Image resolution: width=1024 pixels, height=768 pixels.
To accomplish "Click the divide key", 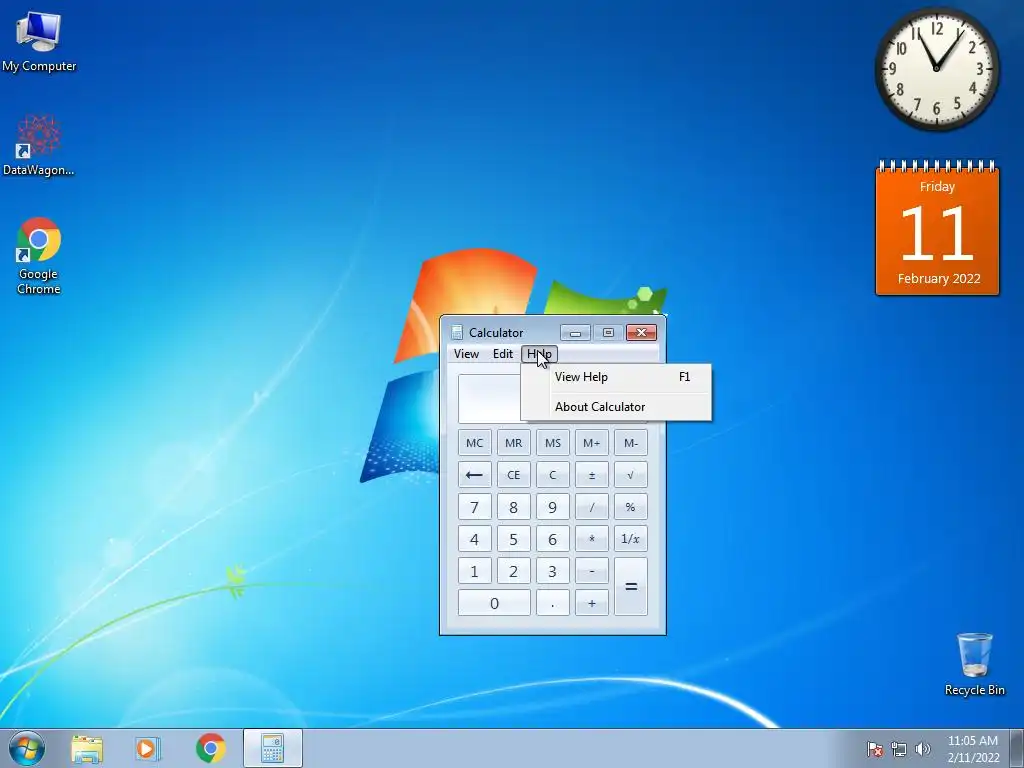I will tap(592, 507).
